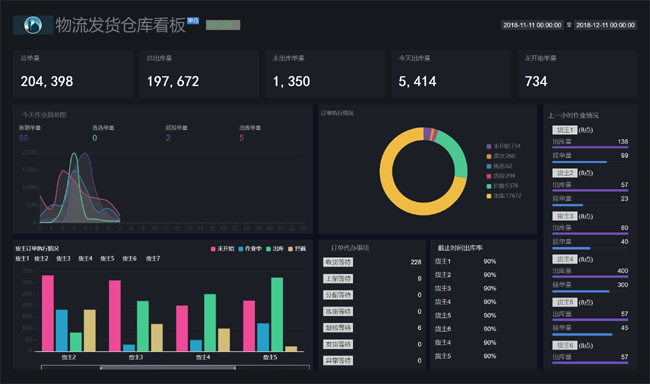Click the 204,398 total orders card
The width and height of the screenshot is (650, 384).
coord(73,74)
